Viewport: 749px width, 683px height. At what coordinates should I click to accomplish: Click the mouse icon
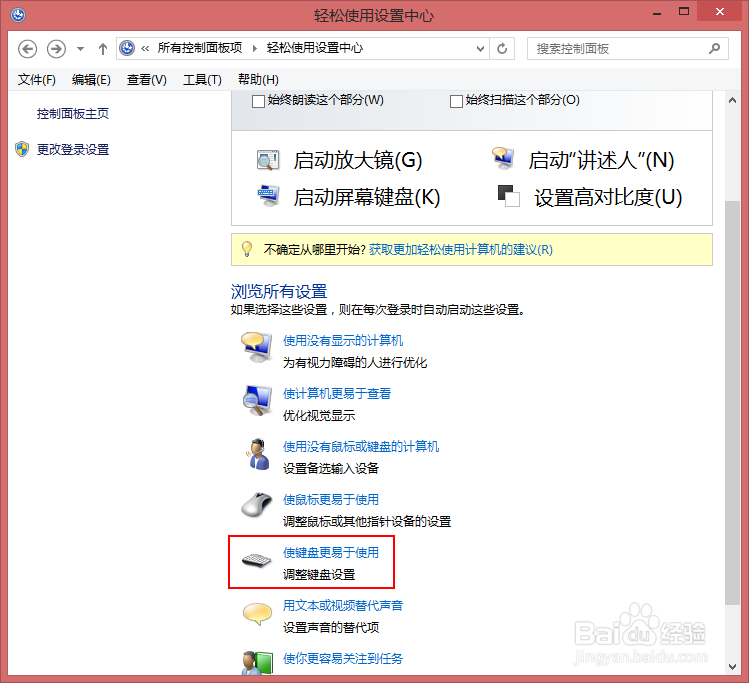(x=257, y=505)
